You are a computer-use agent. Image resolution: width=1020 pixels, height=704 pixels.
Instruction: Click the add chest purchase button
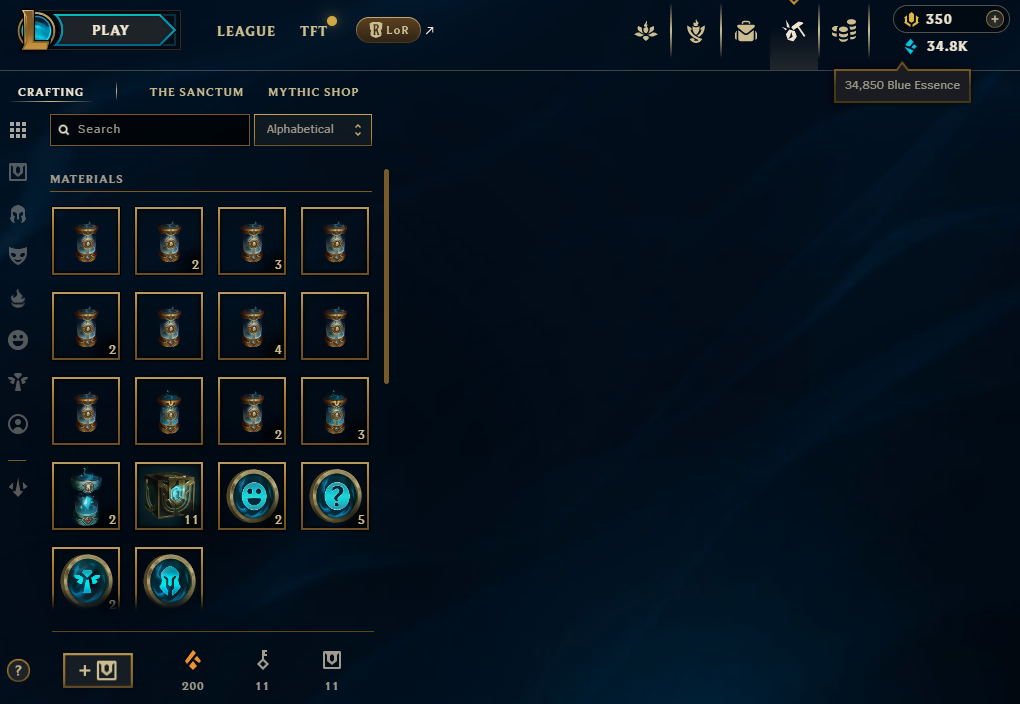click(x=98, y=670)
